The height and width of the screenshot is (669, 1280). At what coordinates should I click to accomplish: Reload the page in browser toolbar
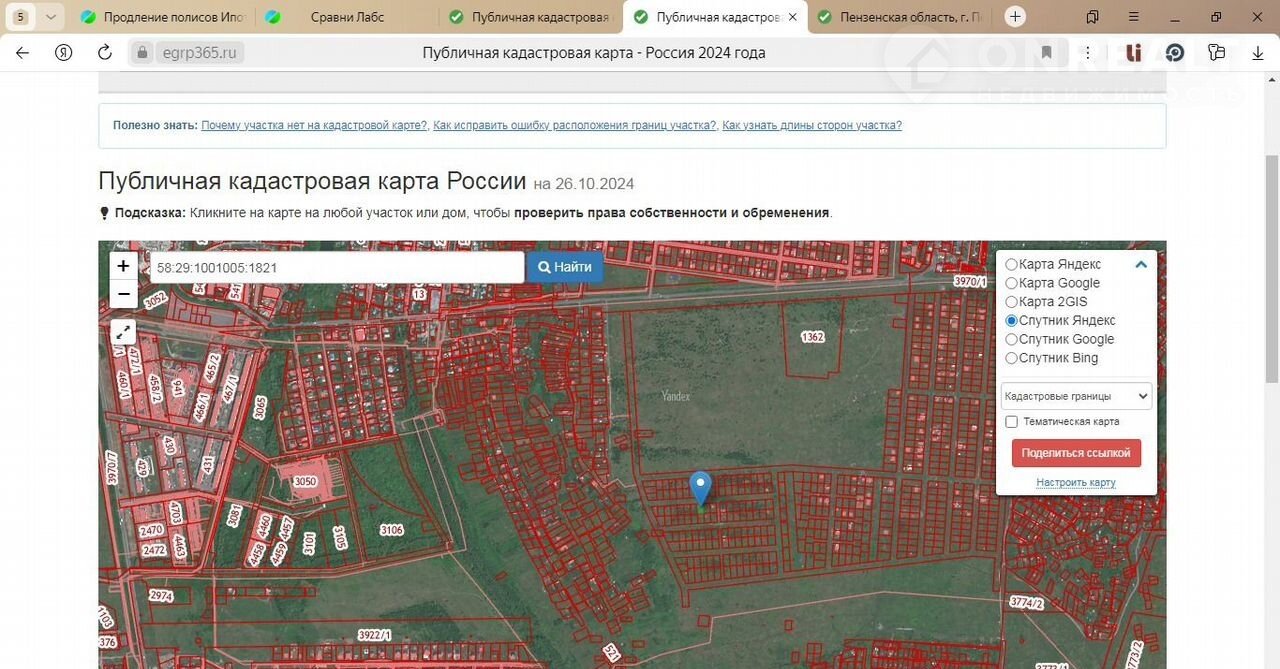(104, 53)
